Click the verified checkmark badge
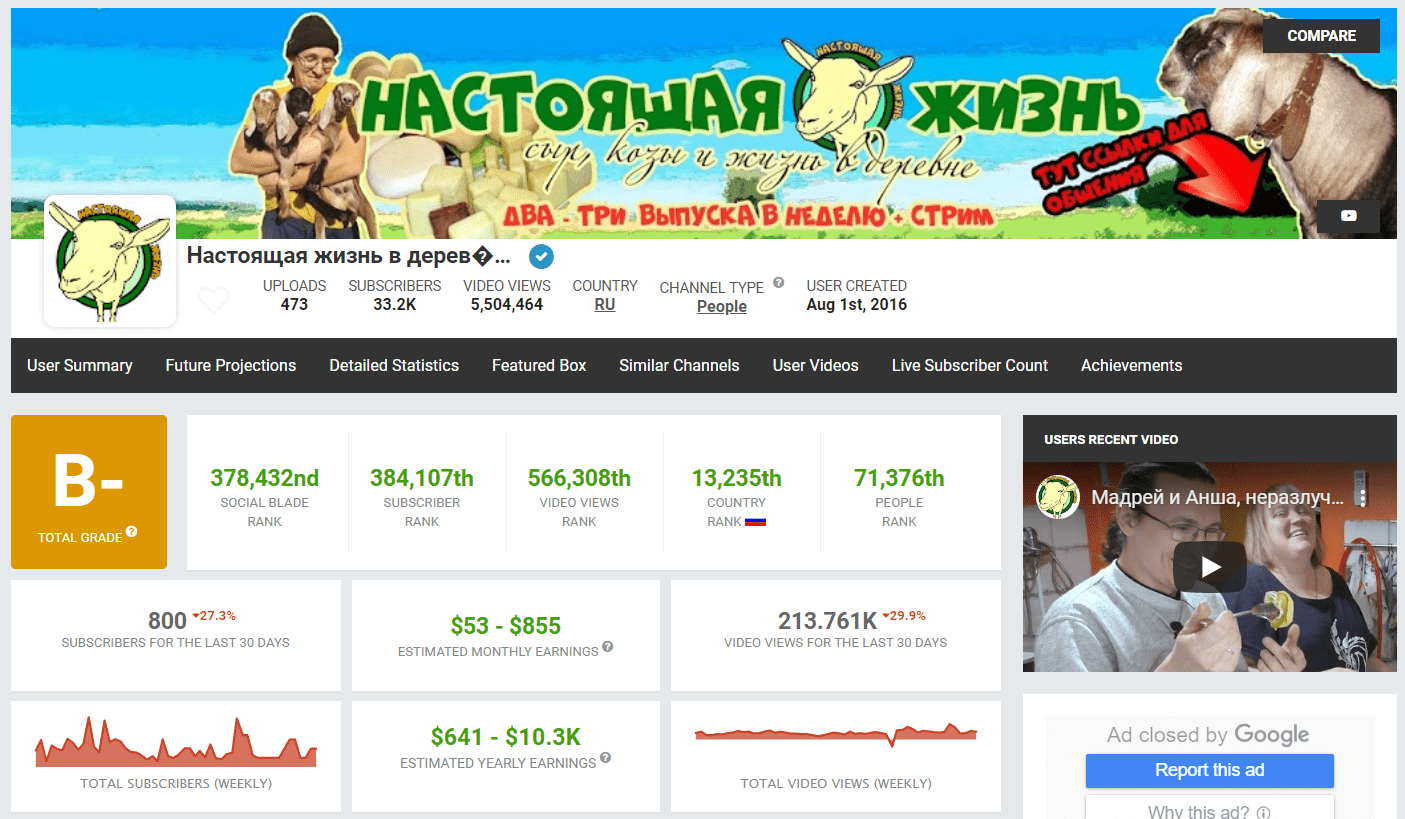Screen dimensions: 1405x819 click(541, 257)
